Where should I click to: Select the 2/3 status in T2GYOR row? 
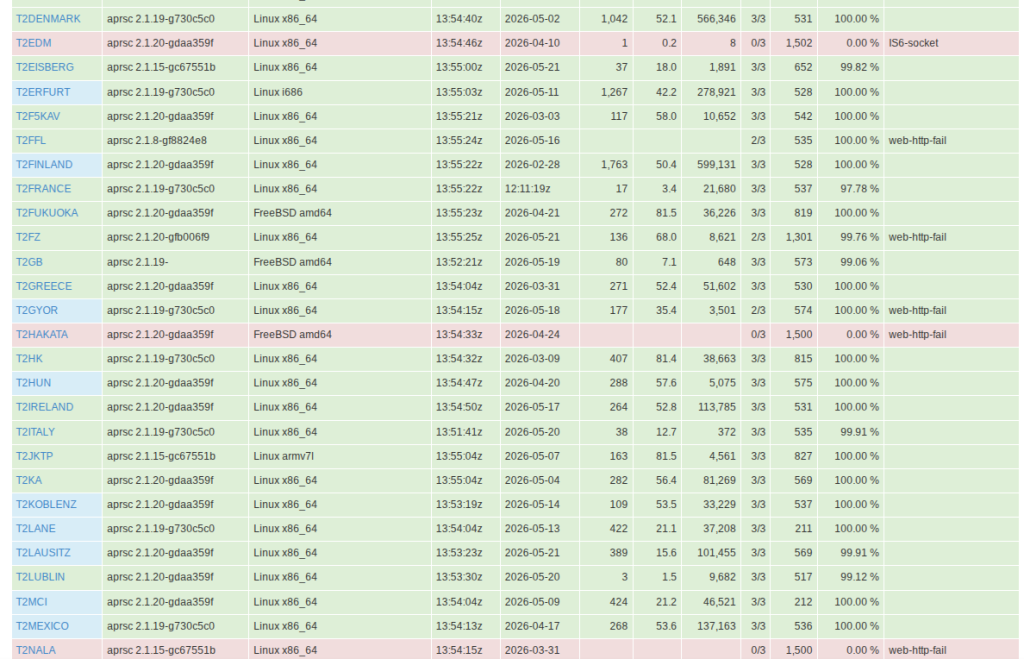[758, 310]
